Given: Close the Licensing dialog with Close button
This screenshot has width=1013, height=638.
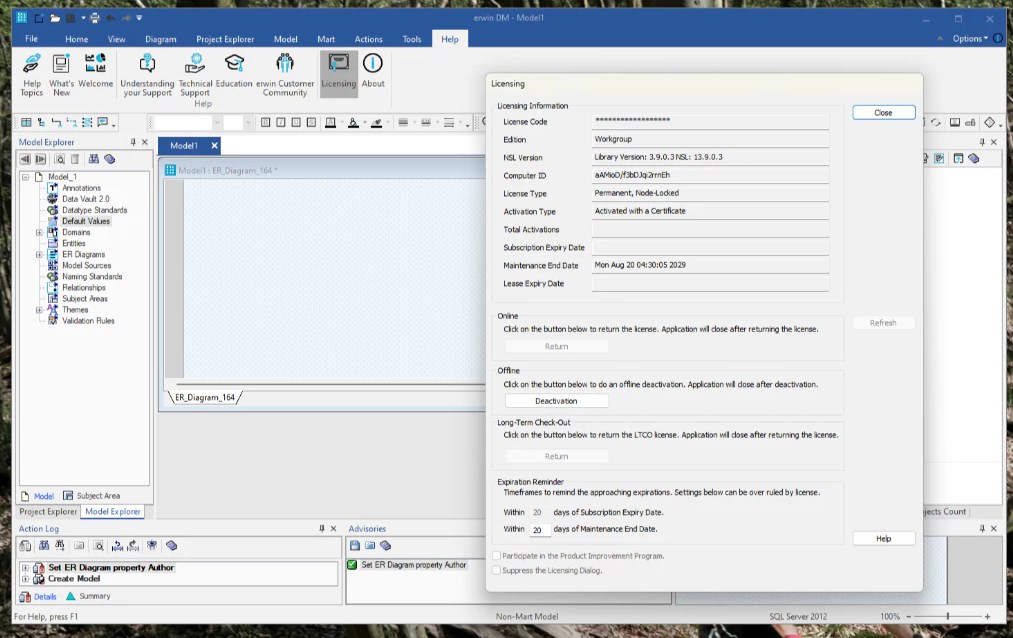Looking at the screenshot, I should (x=883, y=112).
